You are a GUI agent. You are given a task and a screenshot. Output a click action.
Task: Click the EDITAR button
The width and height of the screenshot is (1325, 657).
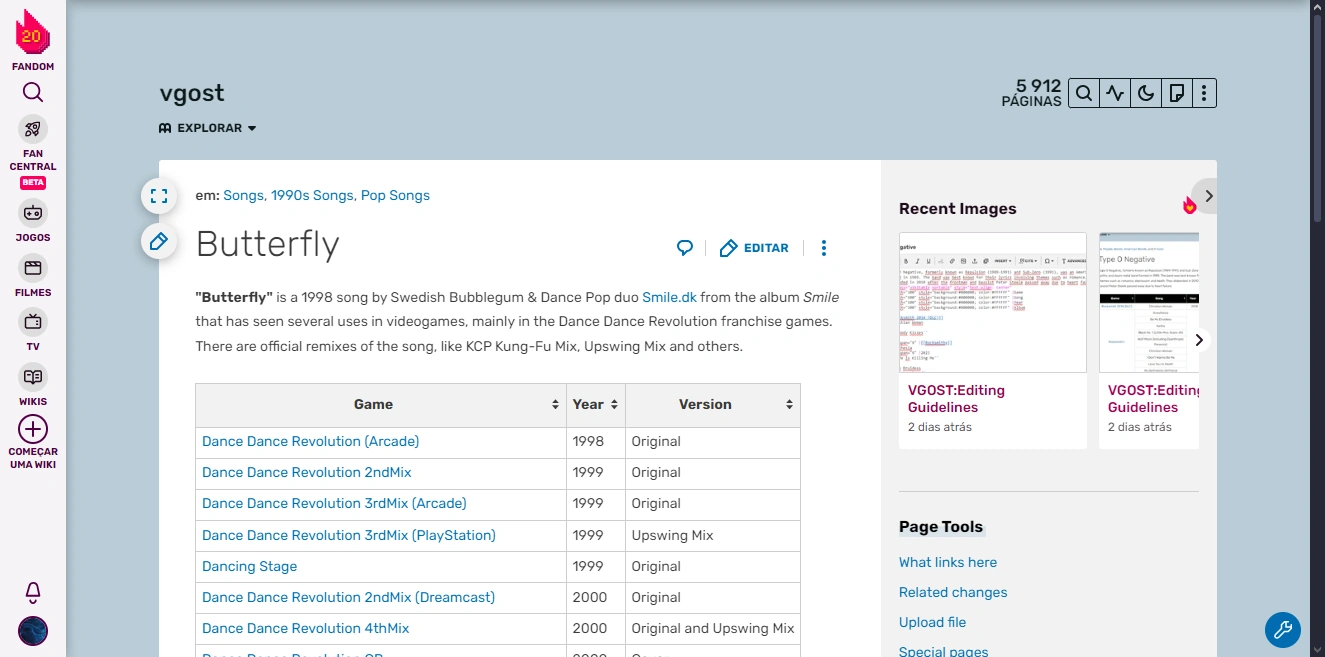755,248
